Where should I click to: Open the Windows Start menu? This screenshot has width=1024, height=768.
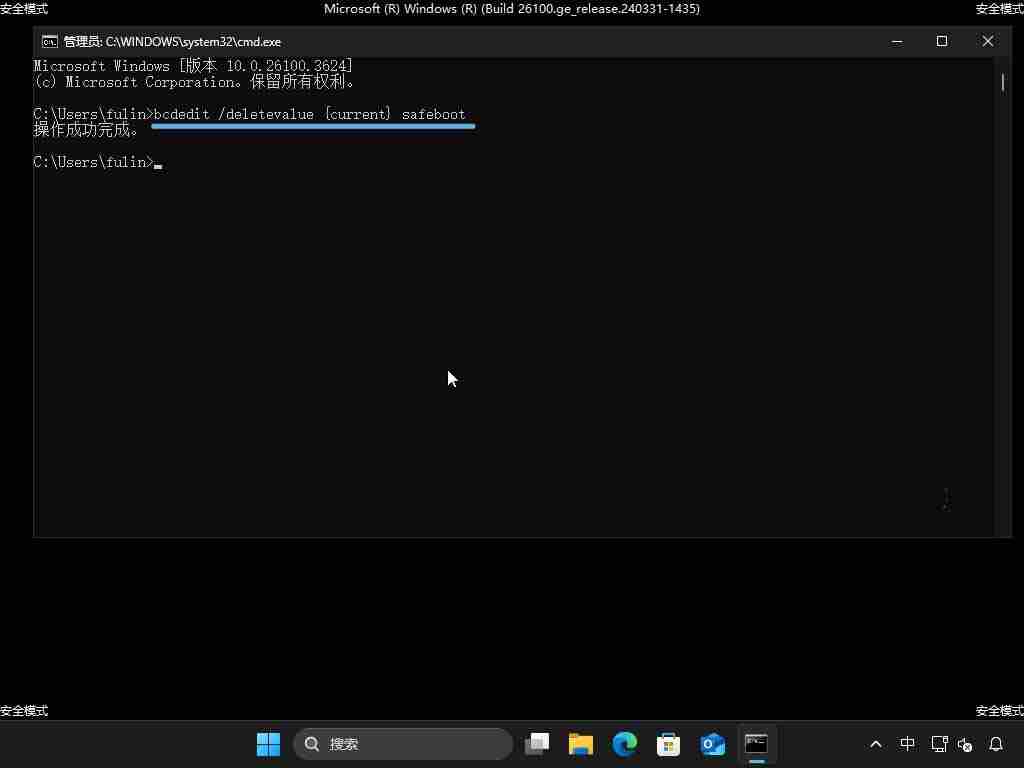coord(268,744)
